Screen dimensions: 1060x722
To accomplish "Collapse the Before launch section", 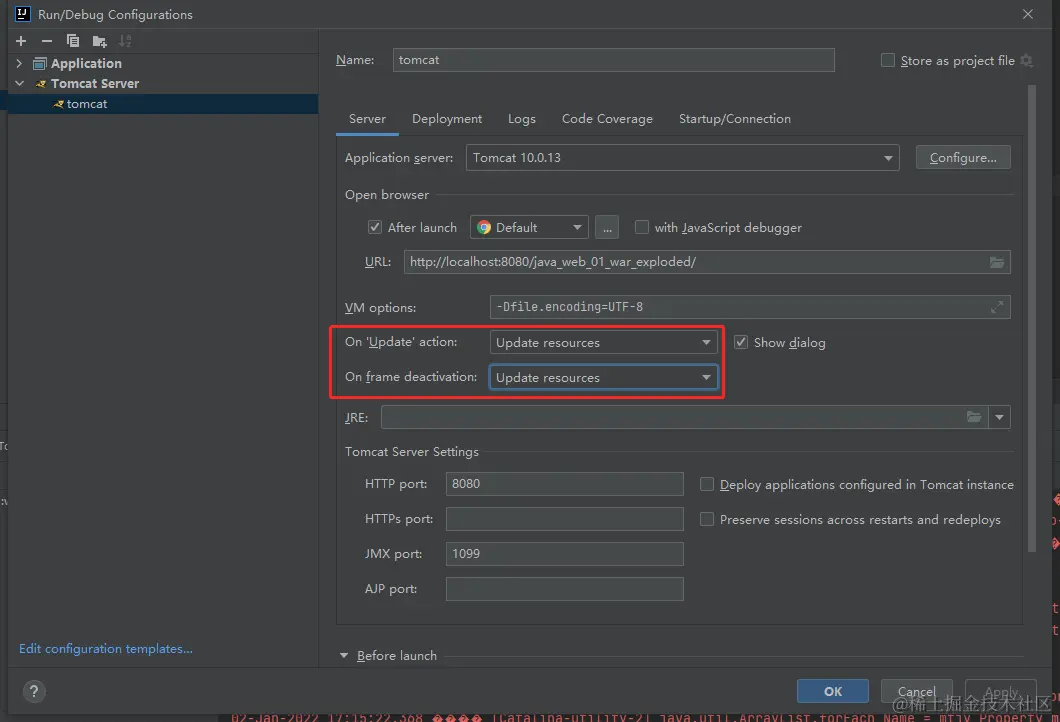I will pyautogui.click(x=343, y=655).
